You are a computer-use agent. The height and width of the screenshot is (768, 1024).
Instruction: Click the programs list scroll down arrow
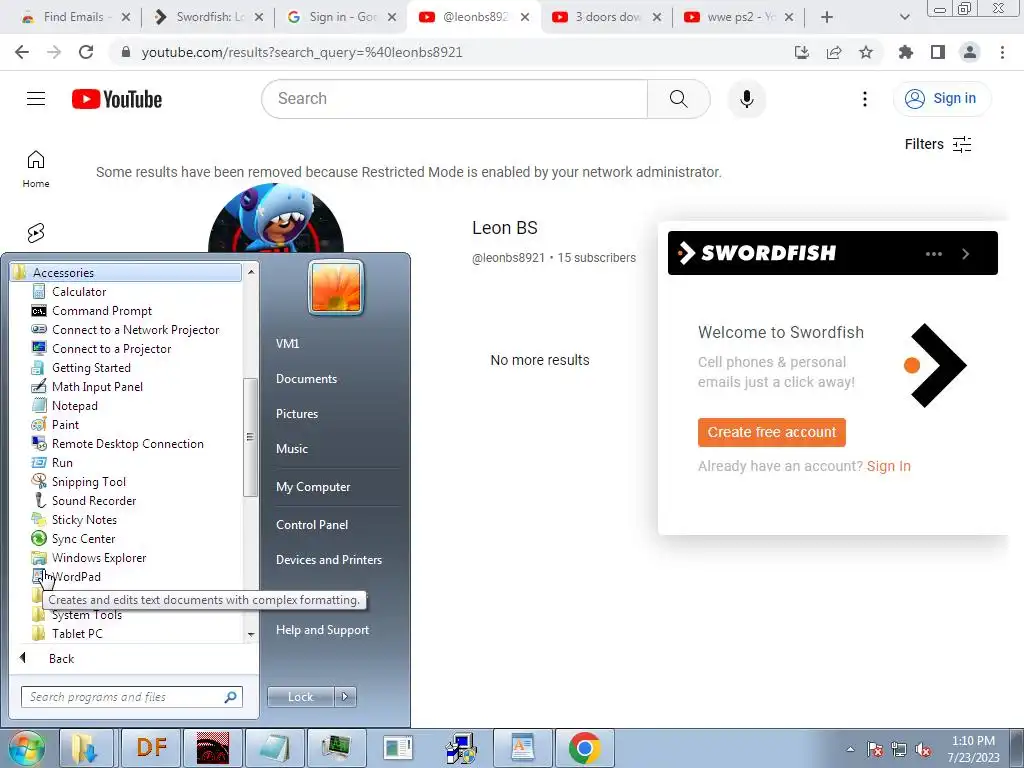tap(251, 634)
